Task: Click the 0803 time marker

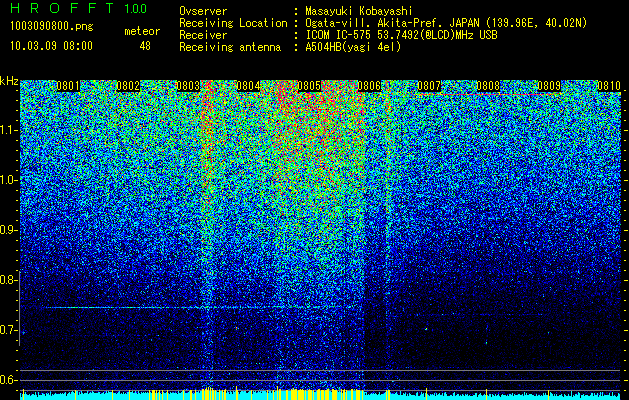Action: coord(188,86)
